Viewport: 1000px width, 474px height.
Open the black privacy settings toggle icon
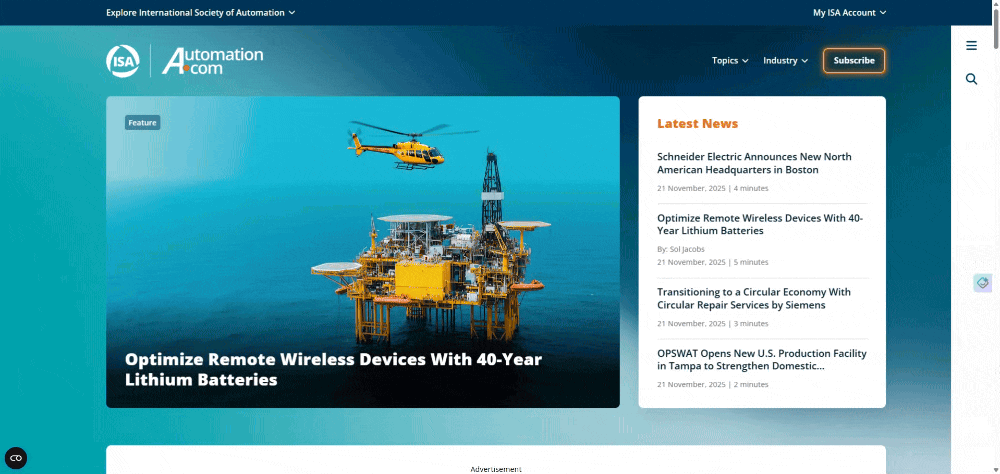pyautogui.click(x=16, y=458)
